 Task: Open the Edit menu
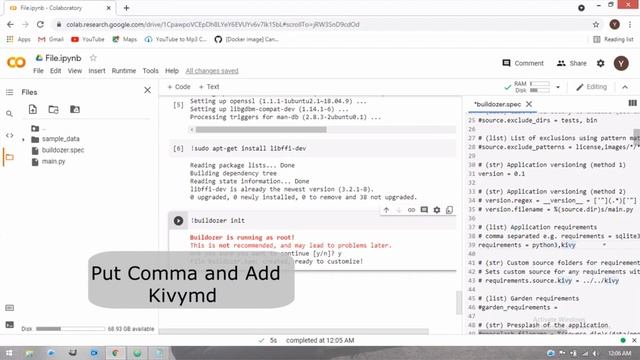pos(56,71)
